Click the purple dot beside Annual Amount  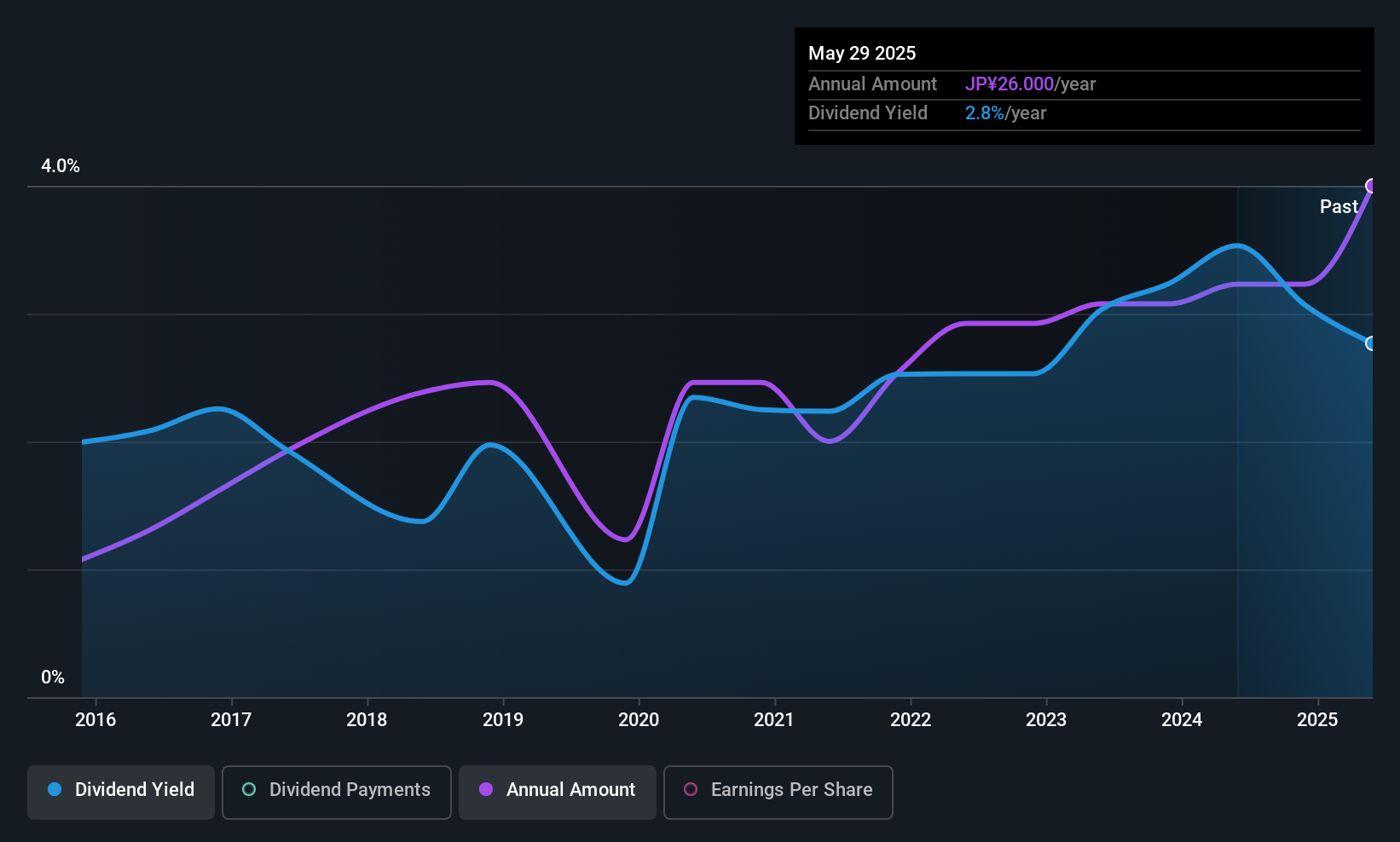tap(486, 789)
